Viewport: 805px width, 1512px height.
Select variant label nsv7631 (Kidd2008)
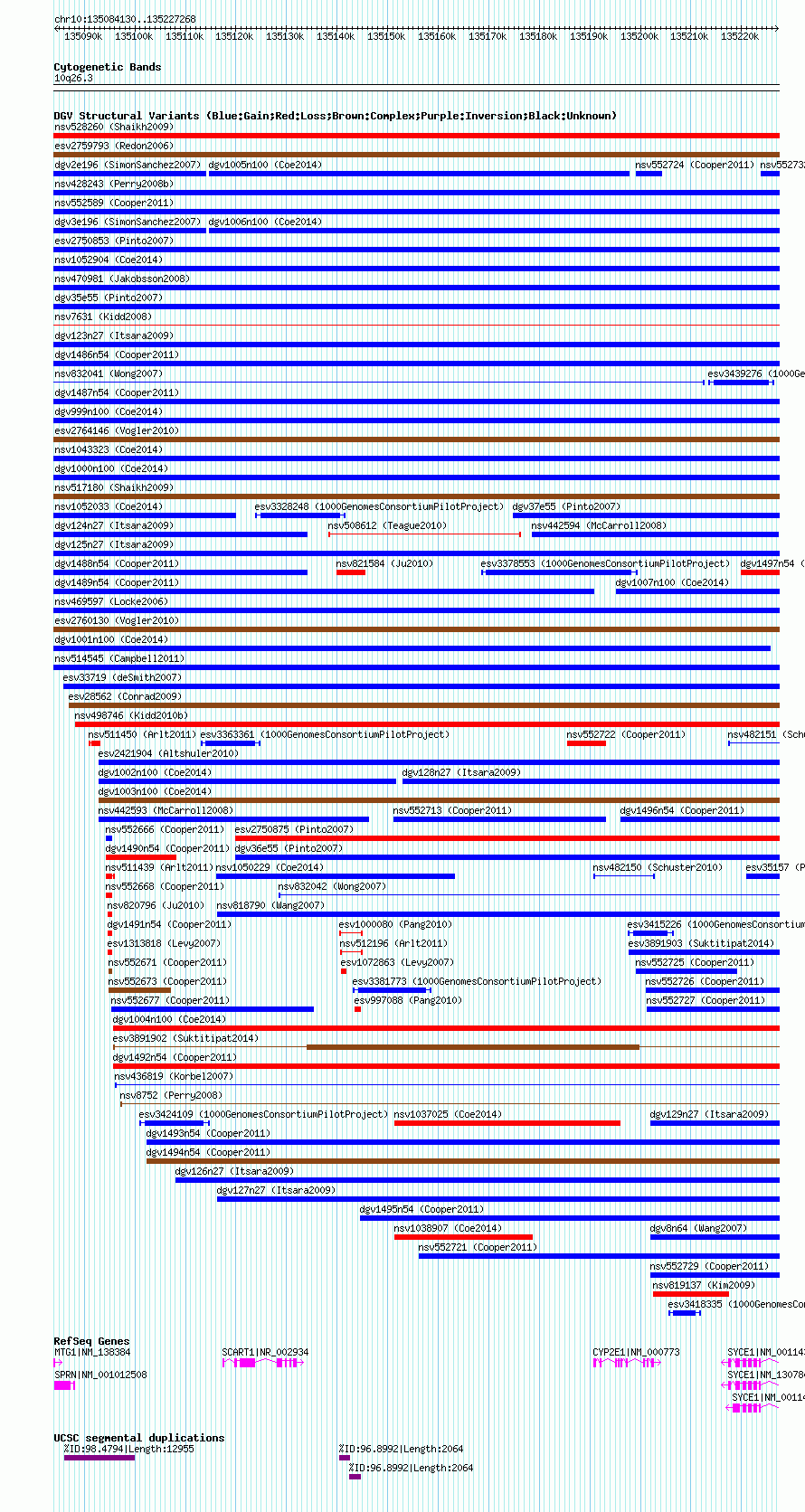click(x=103, y=317)
